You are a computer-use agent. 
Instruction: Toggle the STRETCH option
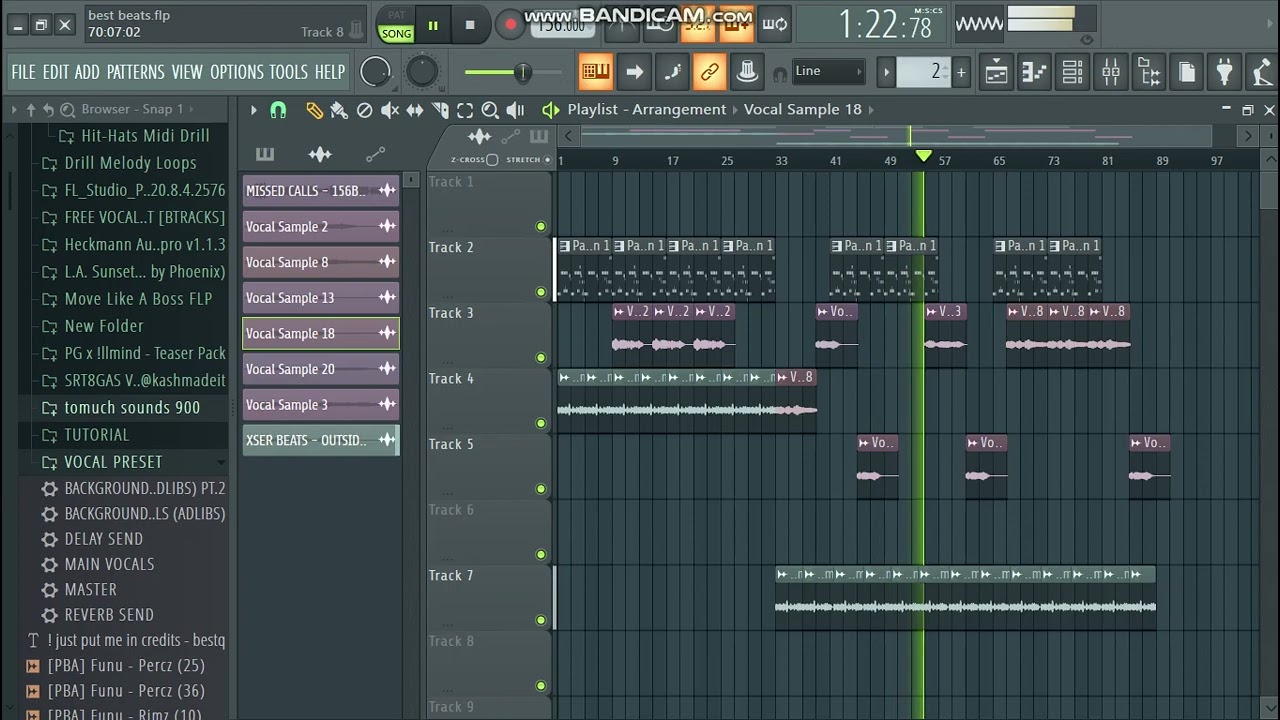point(548,160)
